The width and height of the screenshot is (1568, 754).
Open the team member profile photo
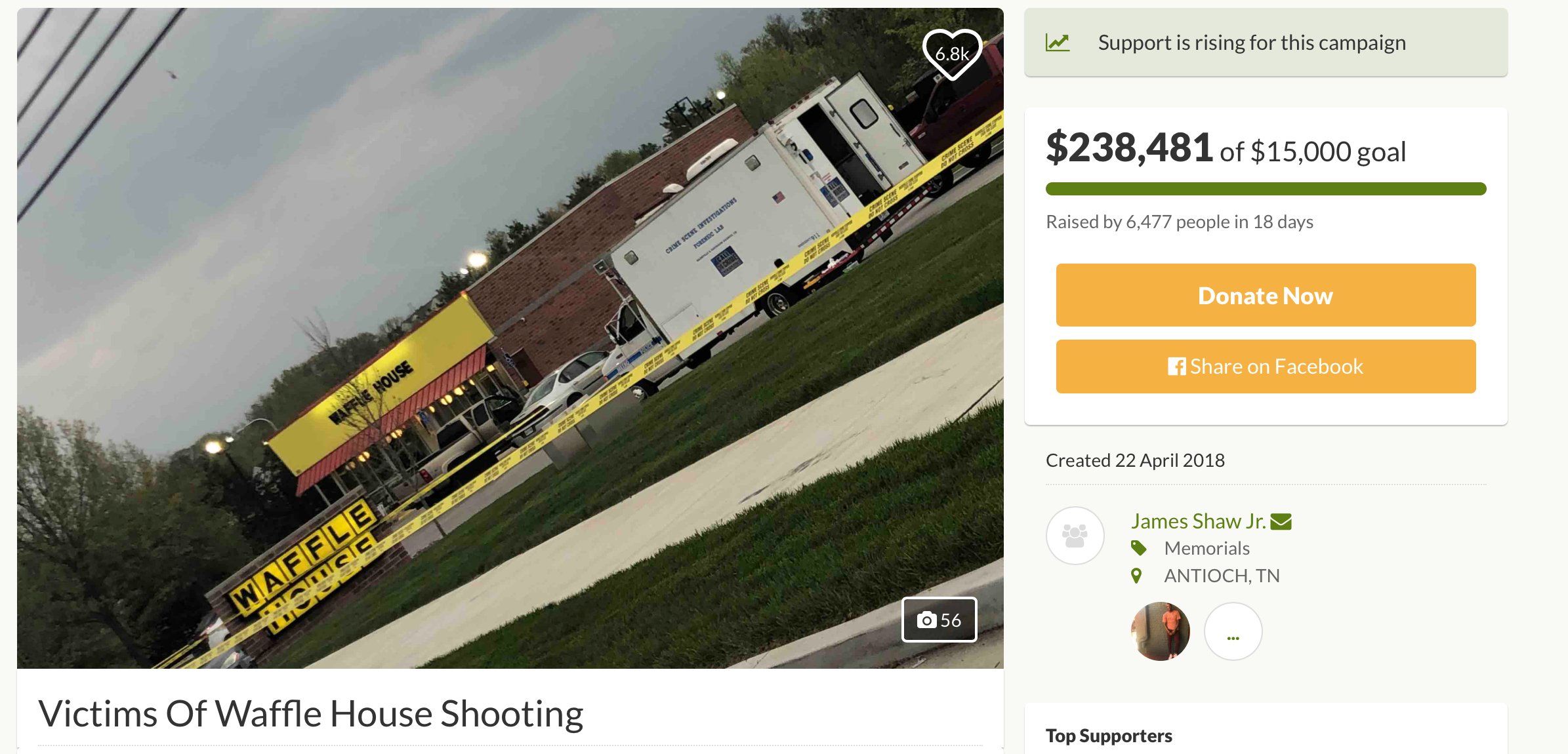click(x=1160, y=631)
